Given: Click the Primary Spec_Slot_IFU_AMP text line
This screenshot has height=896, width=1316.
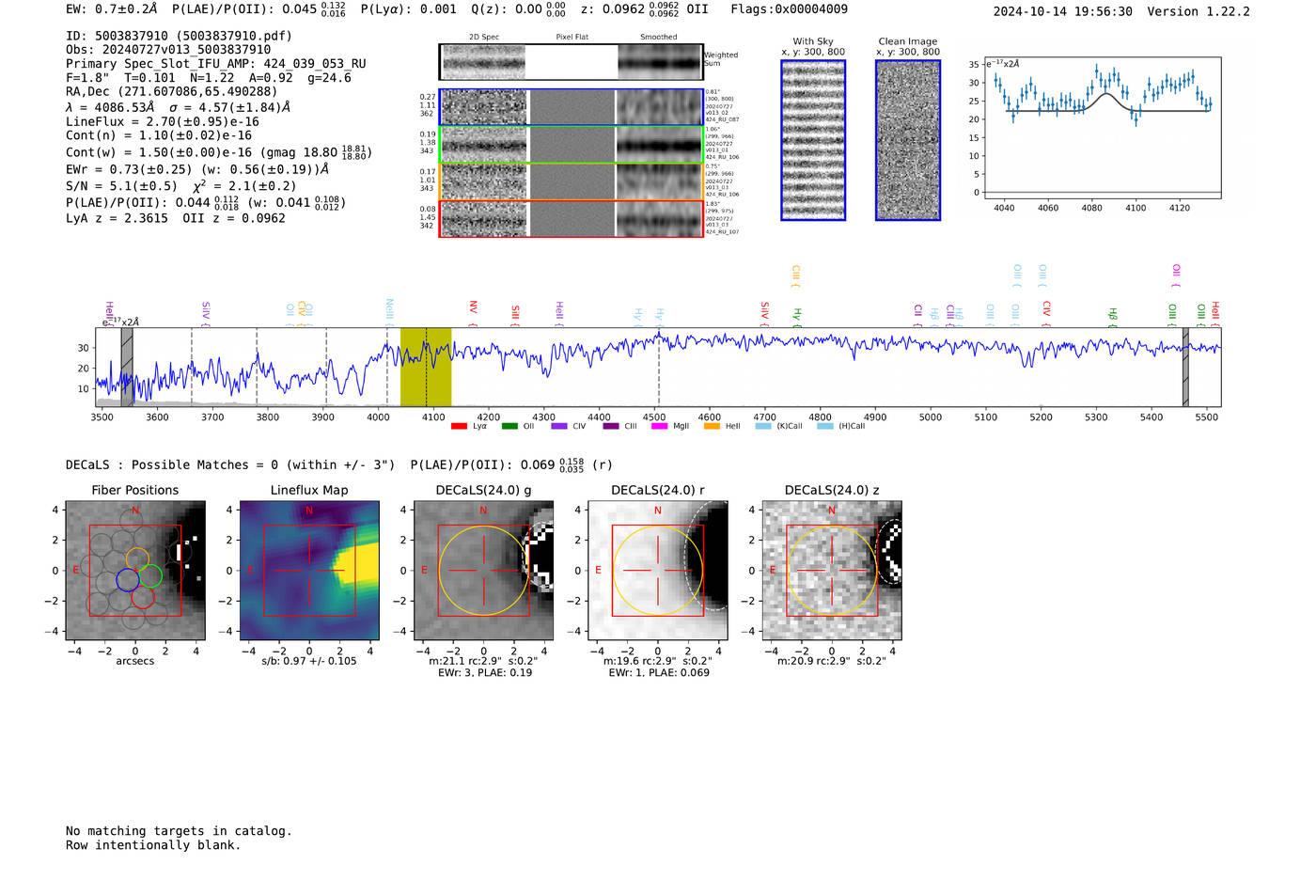Looking at the screenshot, I should coord(216,63).
